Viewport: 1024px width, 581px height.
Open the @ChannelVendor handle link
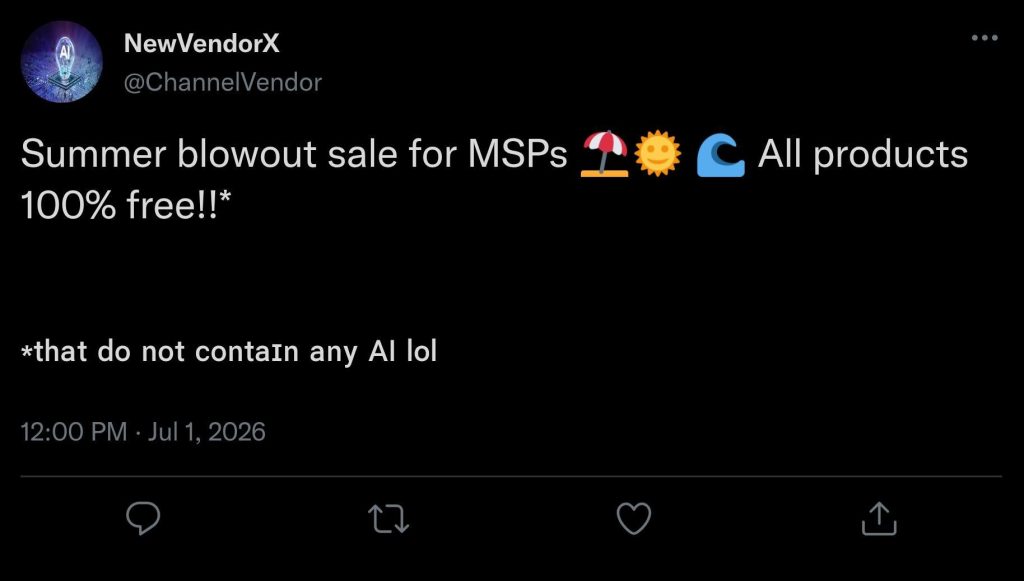tap(223, 82)
